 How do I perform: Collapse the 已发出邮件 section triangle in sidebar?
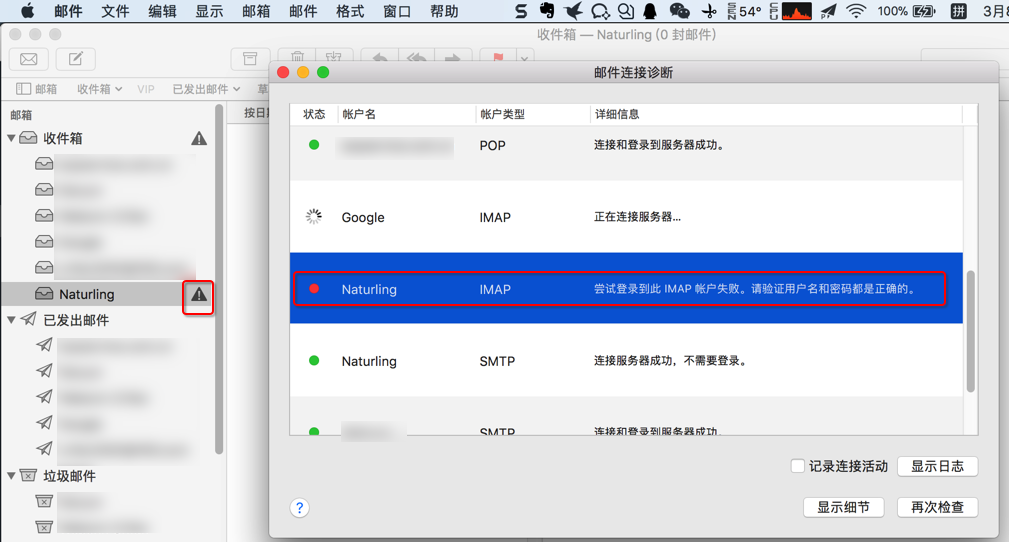11,320
